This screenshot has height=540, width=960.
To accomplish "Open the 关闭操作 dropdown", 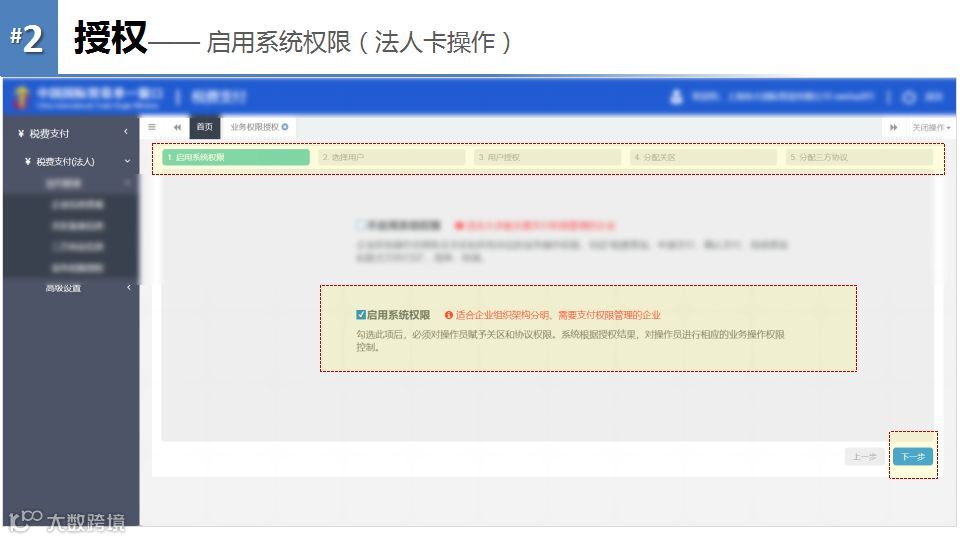I will pyautogui.click(x=931, y=127).
